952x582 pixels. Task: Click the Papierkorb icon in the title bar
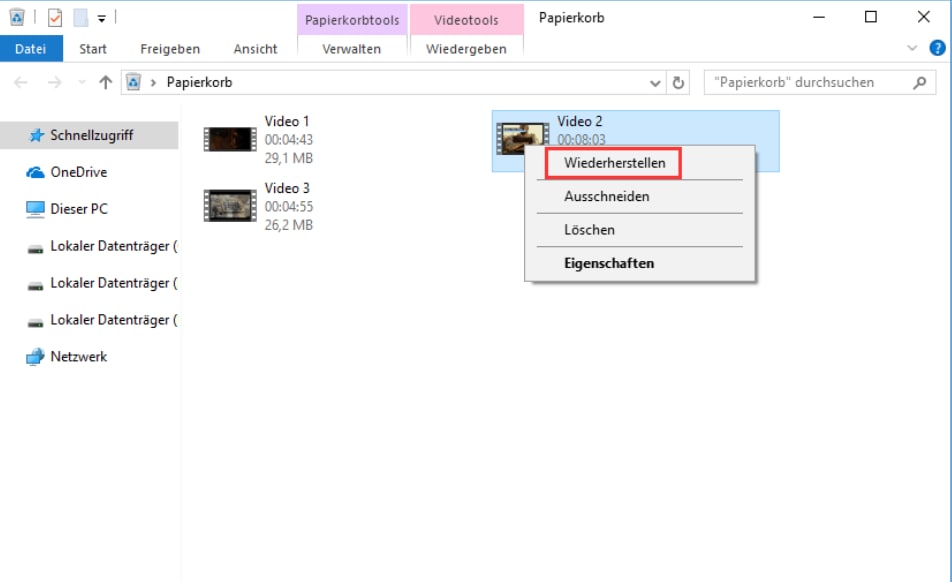click(x=17, y=18)
